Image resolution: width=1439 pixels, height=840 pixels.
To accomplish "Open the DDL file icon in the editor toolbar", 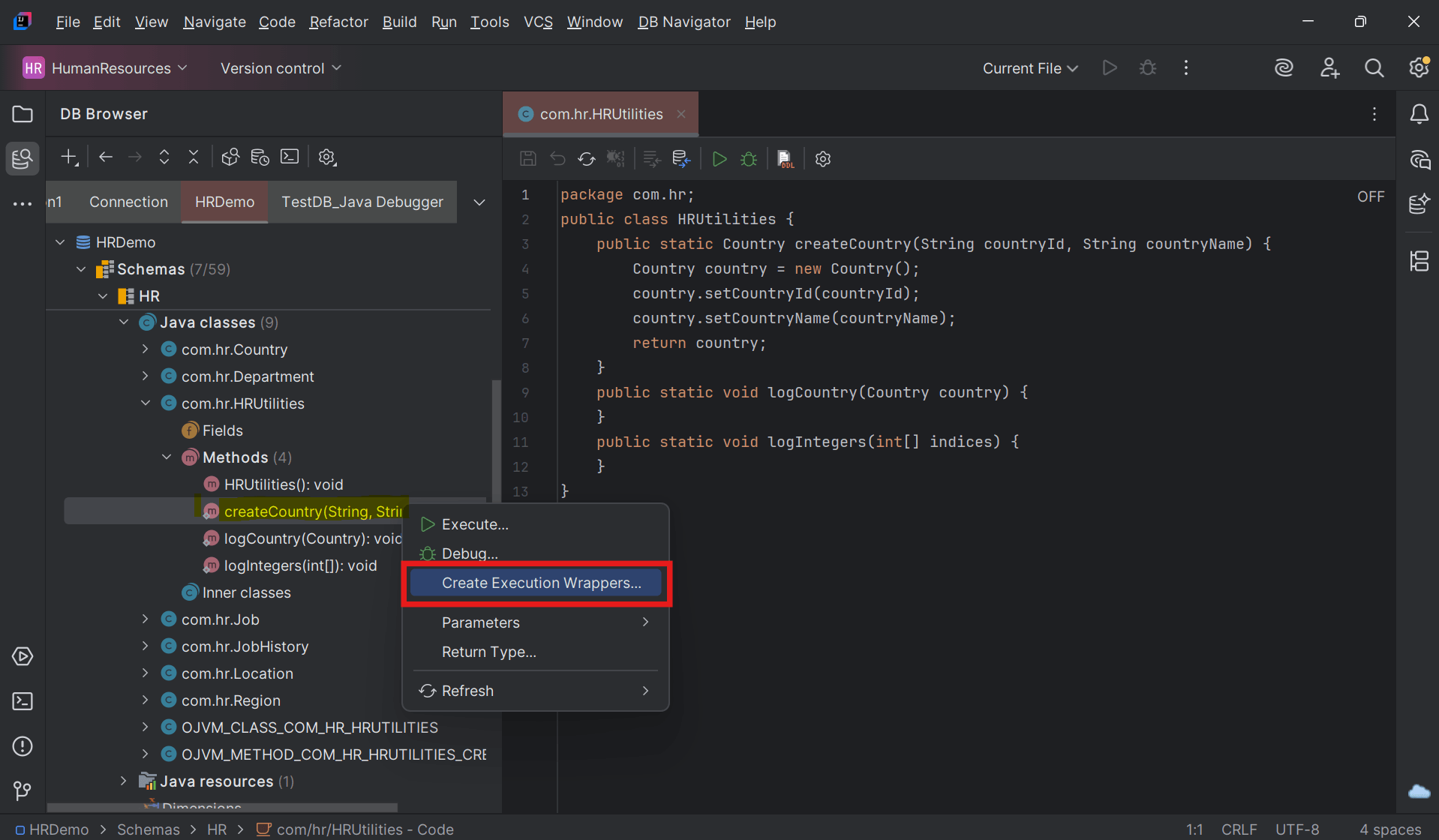I will tap(784, 158).
